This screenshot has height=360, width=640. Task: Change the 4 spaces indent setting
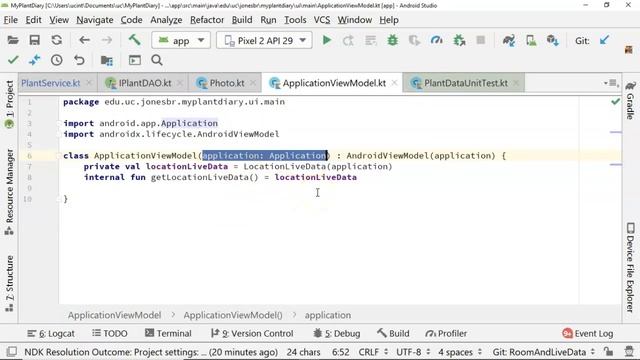point(460,352)
